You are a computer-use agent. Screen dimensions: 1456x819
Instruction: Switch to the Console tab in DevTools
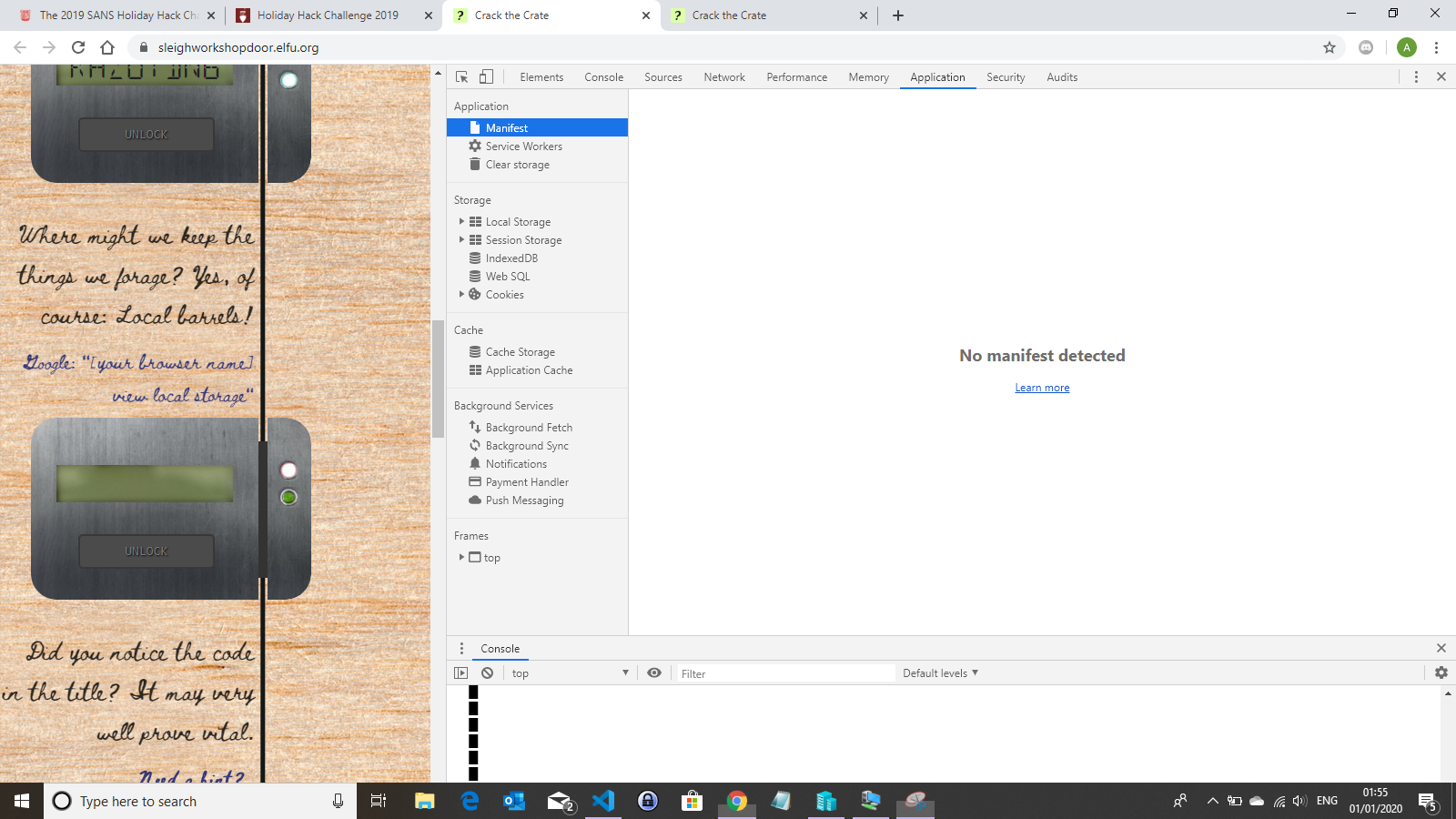point(604,77)
